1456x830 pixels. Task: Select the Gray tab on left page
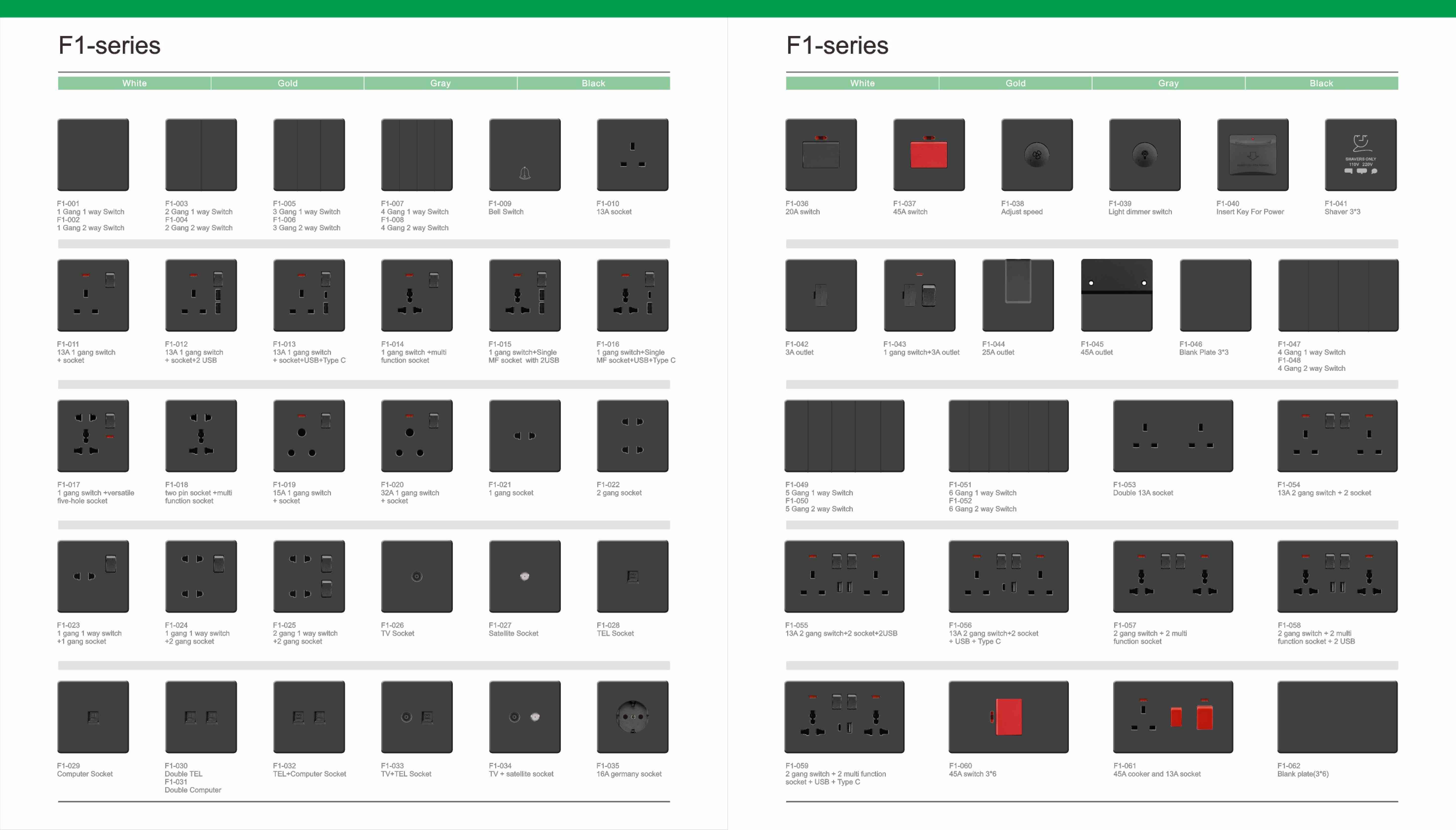[x=441, y=83]
